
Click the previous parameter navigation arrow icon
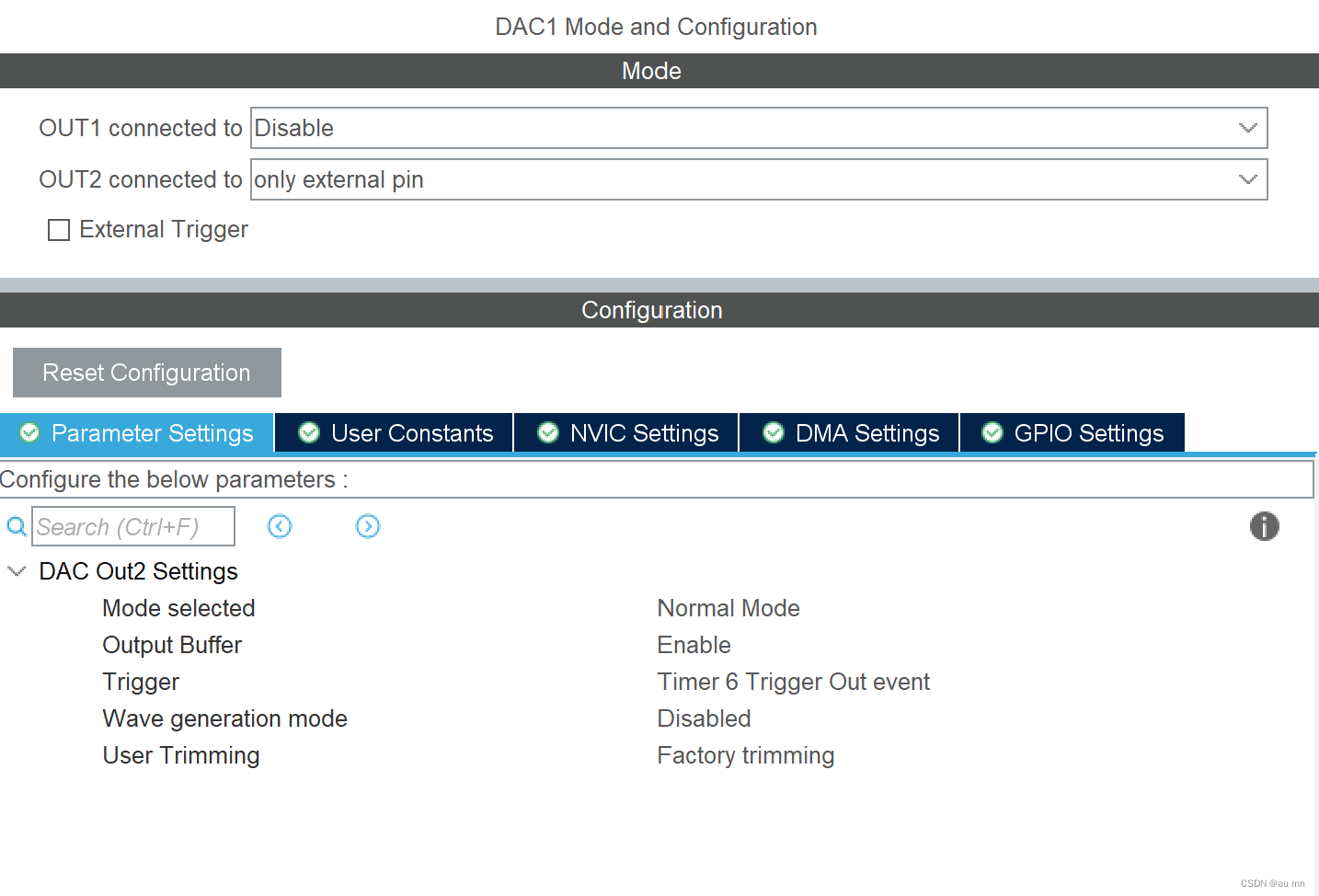pyautogui.click(x=280, y=526)
